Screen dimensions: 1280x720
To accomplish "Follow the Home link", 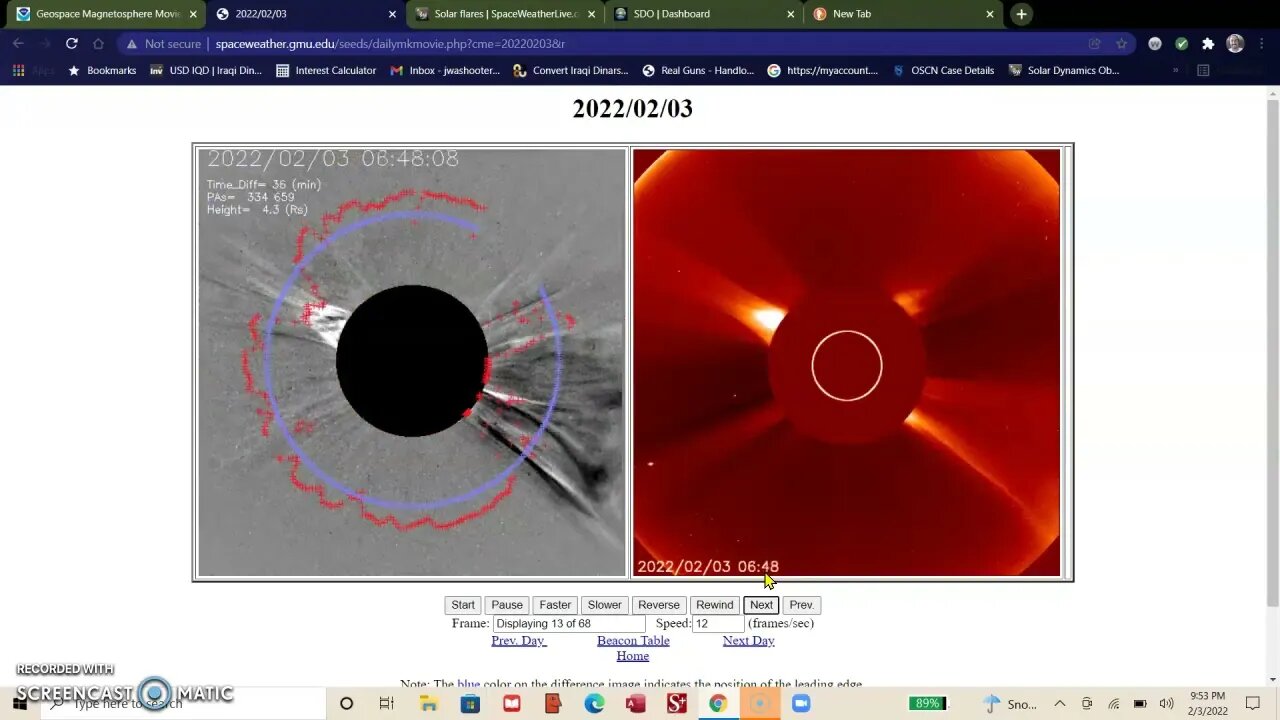I will [633, 656].
